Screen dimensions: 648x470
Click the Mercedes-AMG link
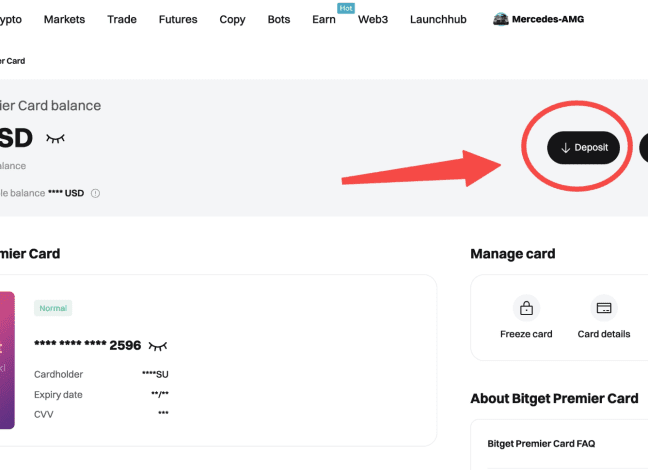click(x=549, y=19)
